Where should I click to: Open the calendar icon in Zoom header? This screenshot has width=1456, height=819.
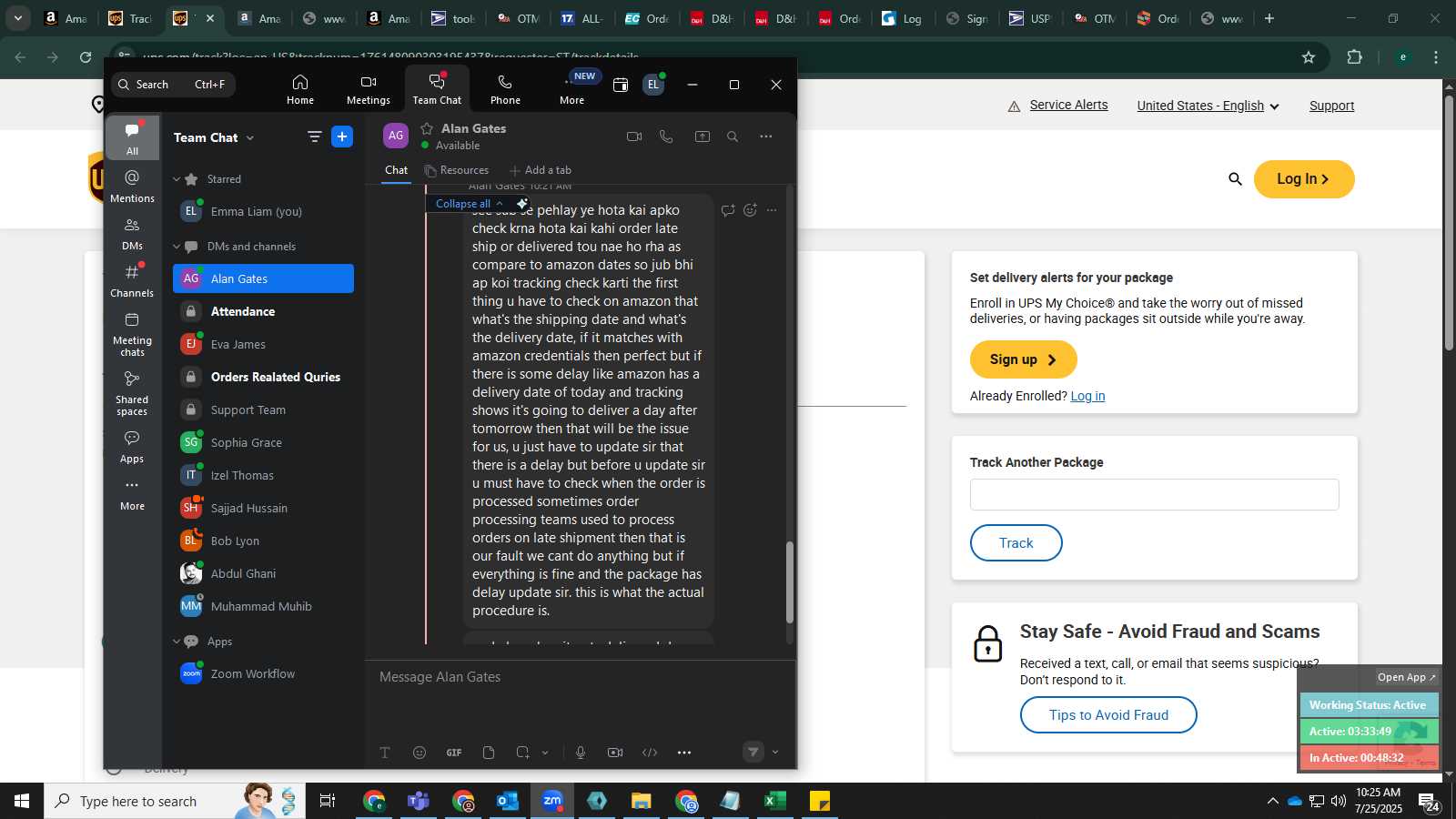(621, 85)
